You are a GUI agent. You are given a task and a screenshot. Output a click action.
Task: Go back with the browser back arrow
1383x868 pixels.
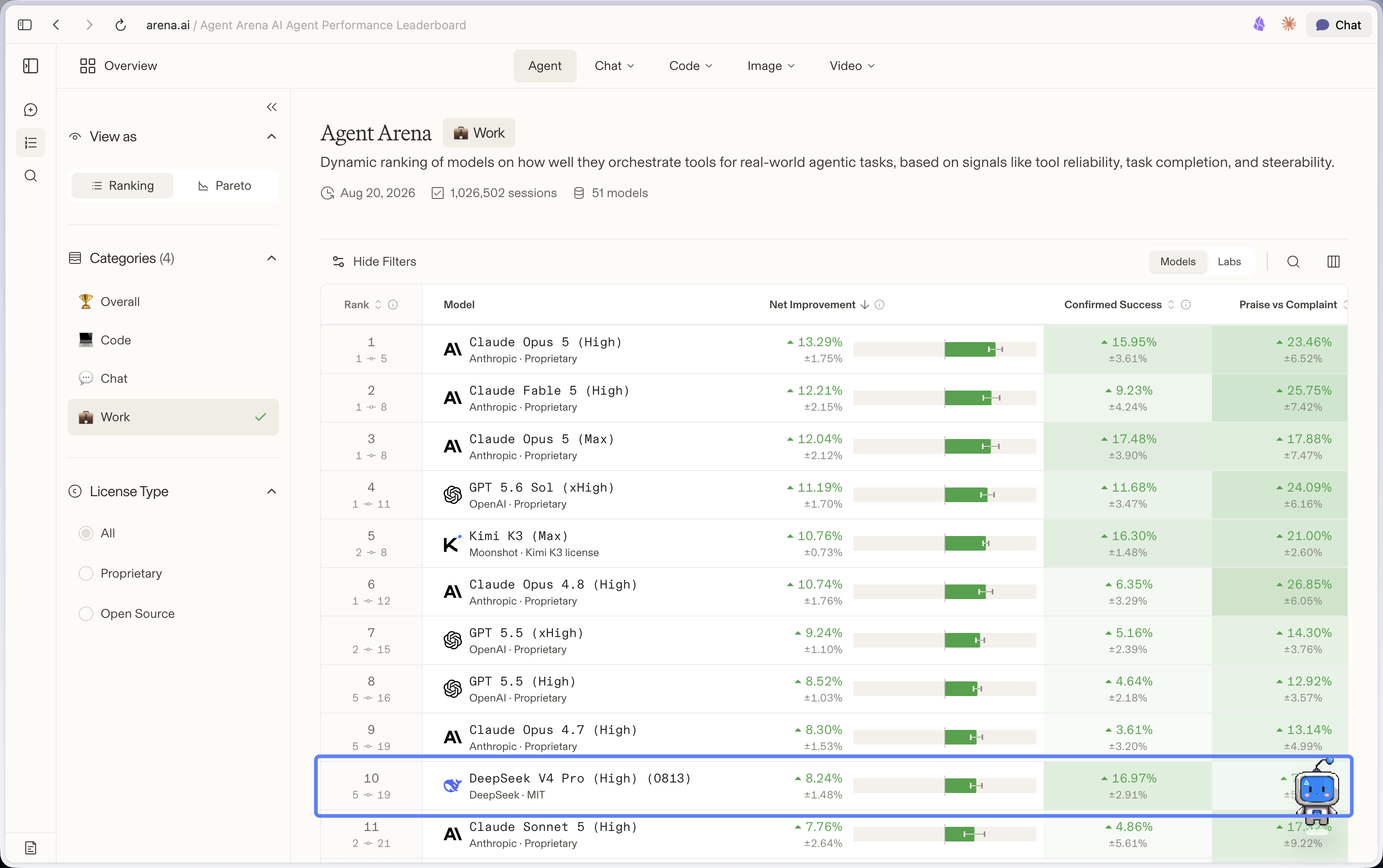56,25
